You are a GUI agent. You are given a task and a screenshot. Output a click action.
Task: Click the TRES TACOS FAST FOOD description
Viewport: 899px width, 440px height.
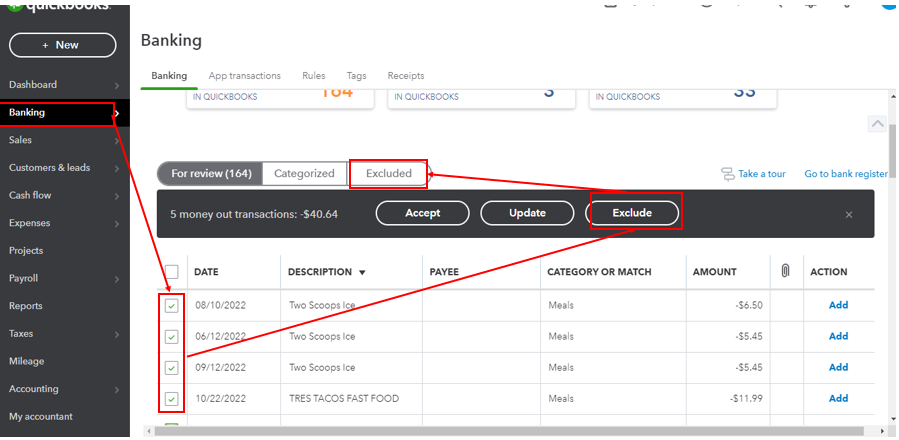coord(344,398)
